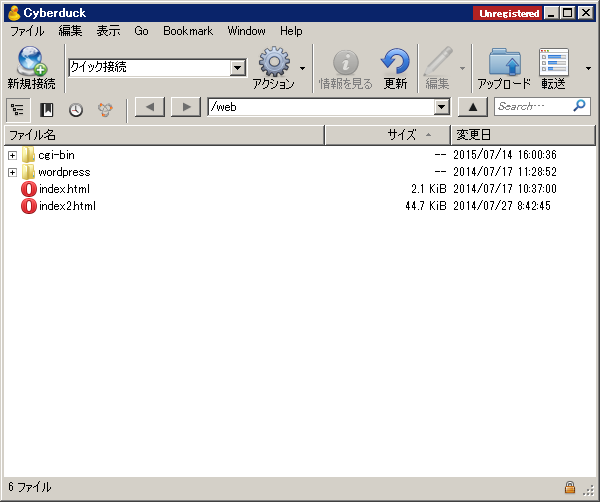Click the Unregistered badge in title bar
Screen dimensions: 600x502
[507, 13]
